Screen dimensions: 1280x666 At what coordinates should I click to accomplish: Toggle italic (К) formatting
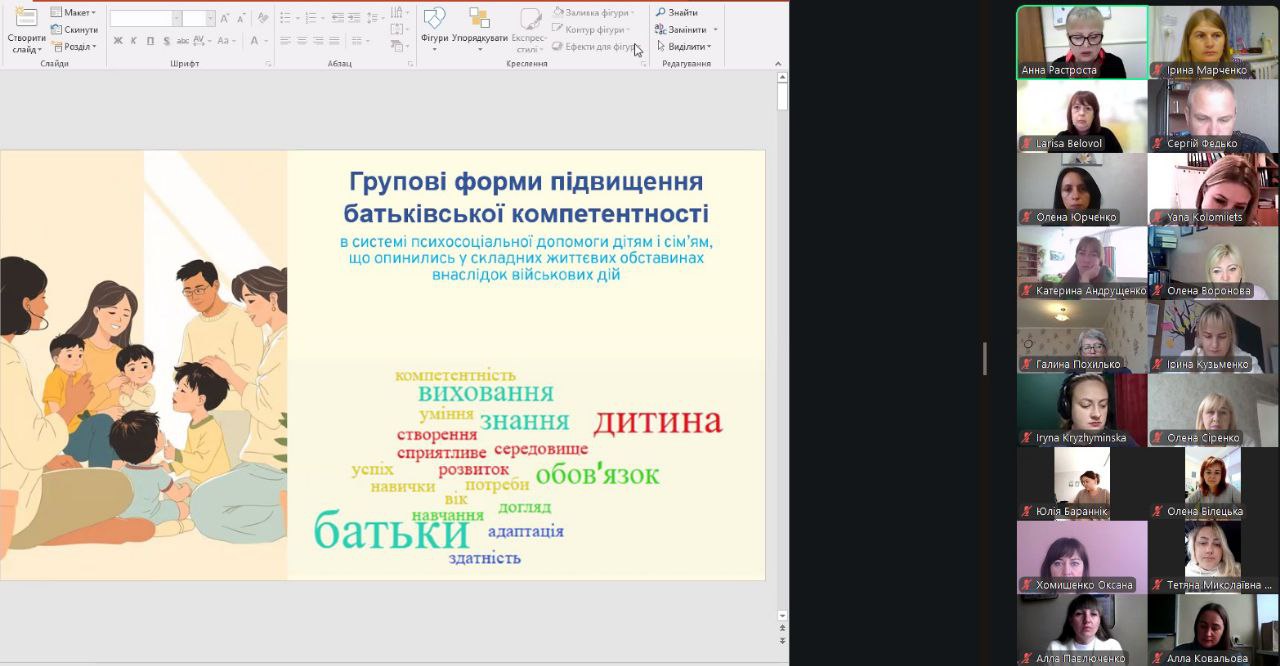(134, 41)
